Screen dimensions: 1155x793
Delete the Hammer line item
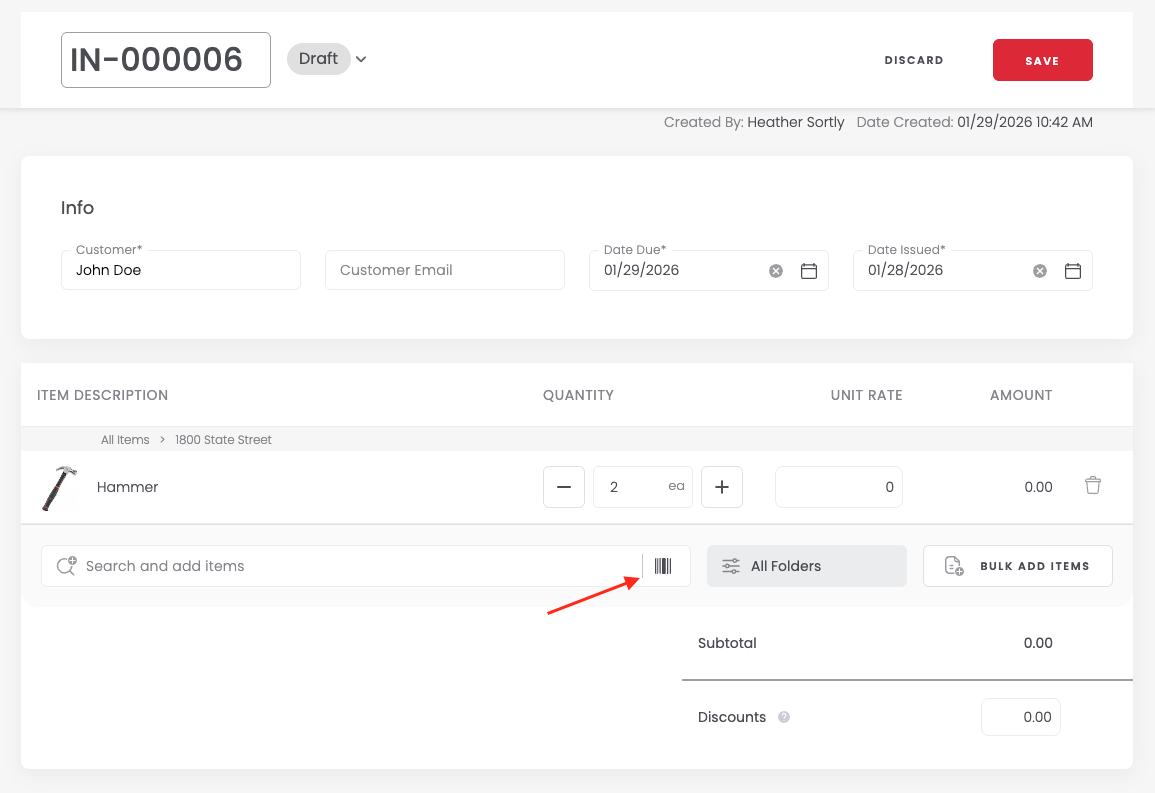pyautogui.click(x=1093, y=486)
